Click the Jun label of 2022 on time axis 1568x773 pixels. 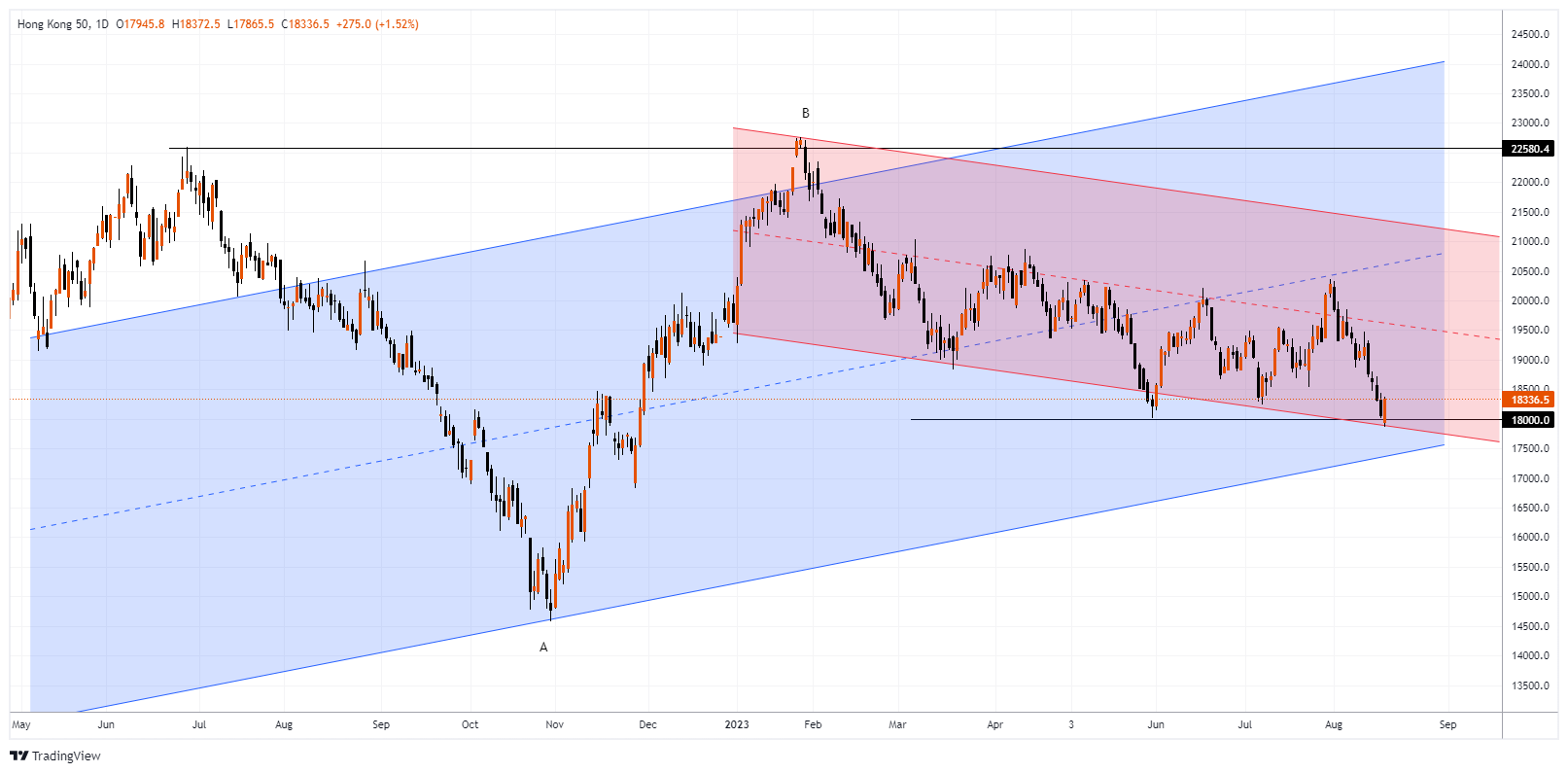pyautogui.click(x=106, y=724)
